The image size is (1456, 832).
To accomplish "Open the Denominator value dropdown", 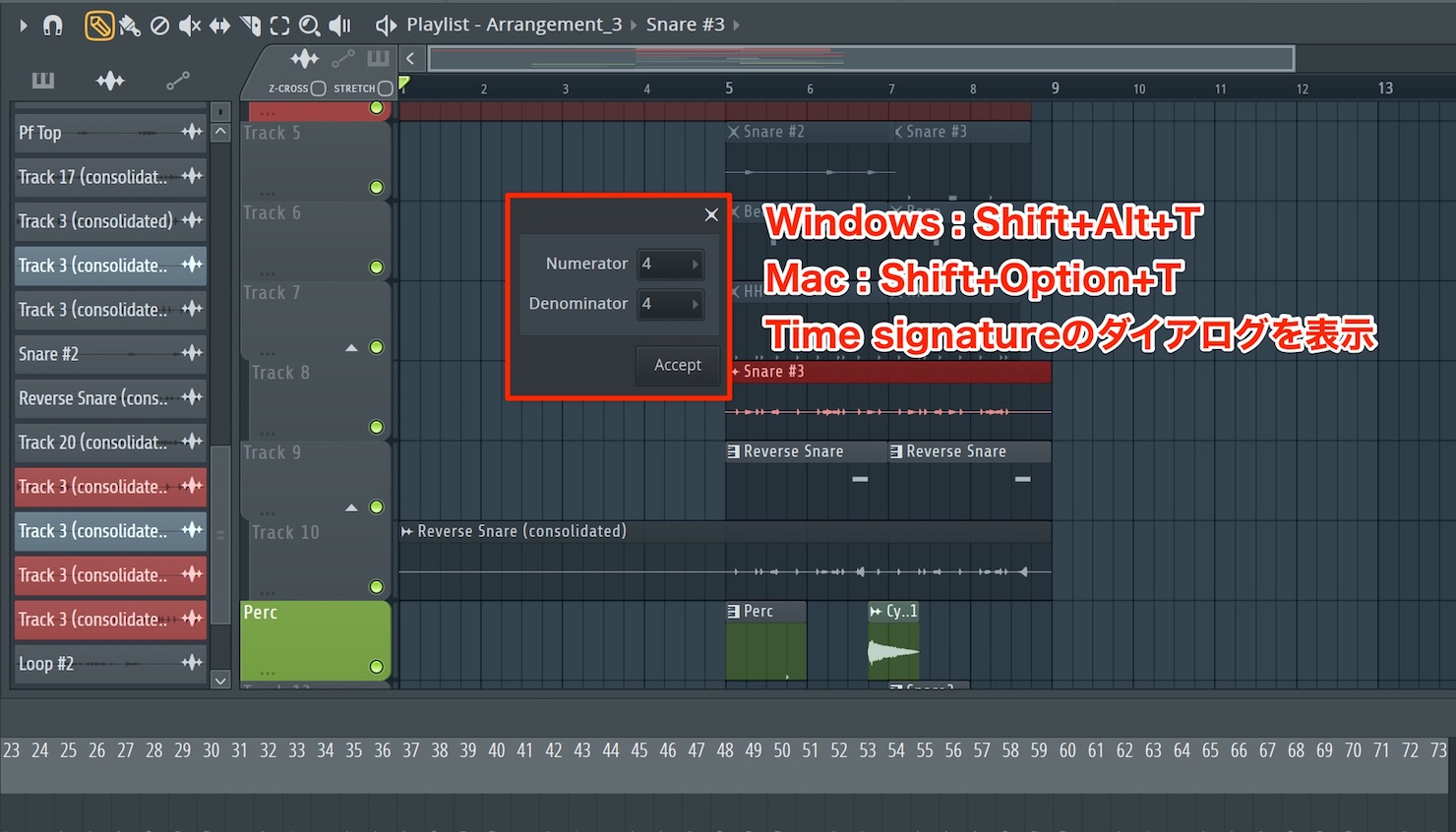I will [670, 304].
